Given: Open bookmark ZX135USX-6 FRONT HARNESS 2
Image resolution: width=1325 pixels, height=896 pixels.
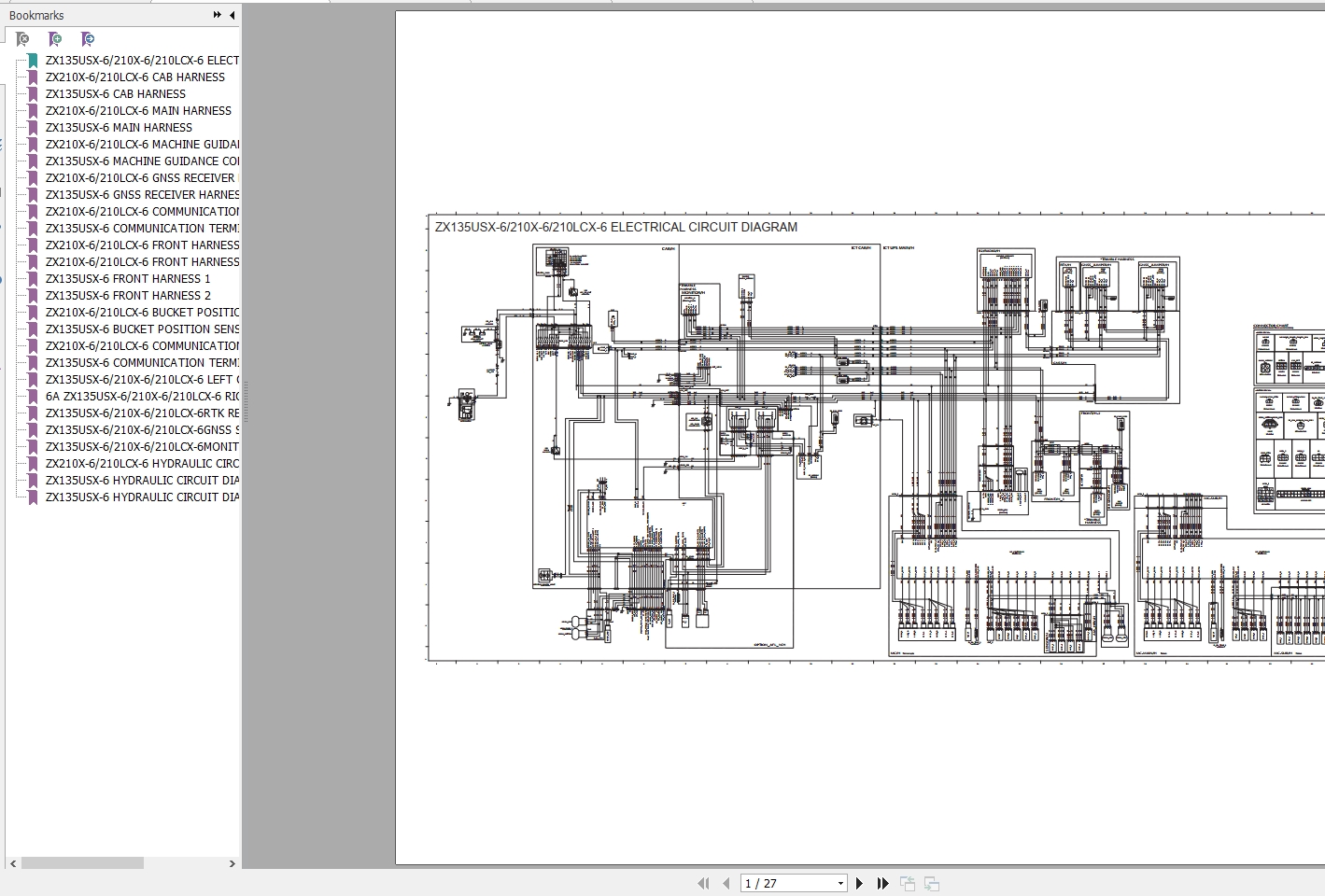Looking at the screenshot, I should [x=128, y=296].
